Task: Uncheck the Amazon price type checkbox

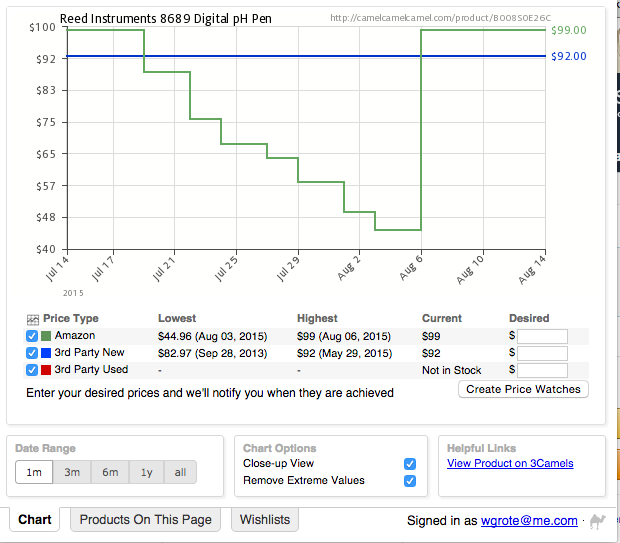Action: tap(32, 336)
